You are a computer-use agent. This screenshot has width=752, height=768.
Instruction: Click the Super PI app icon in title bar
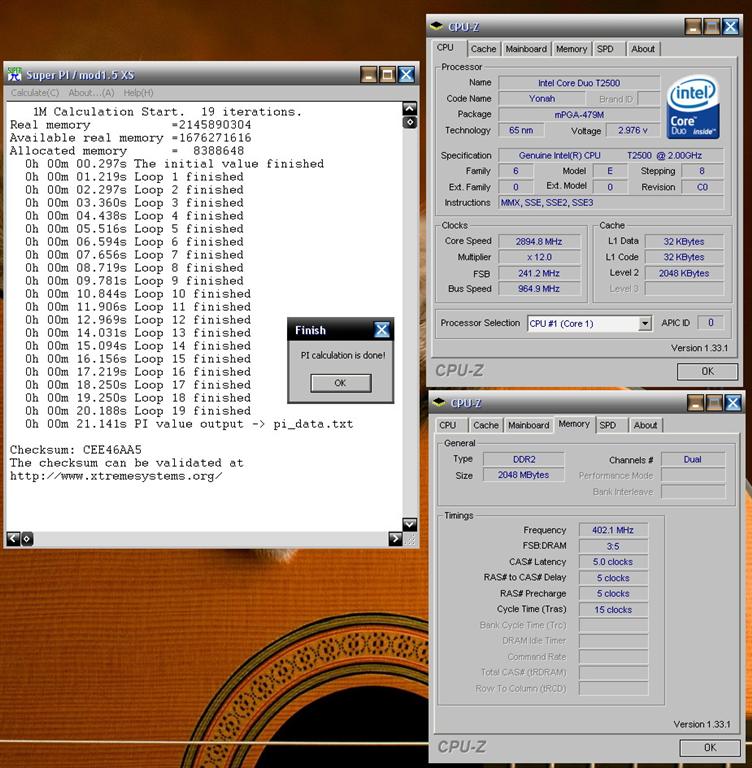click(15, 74)
